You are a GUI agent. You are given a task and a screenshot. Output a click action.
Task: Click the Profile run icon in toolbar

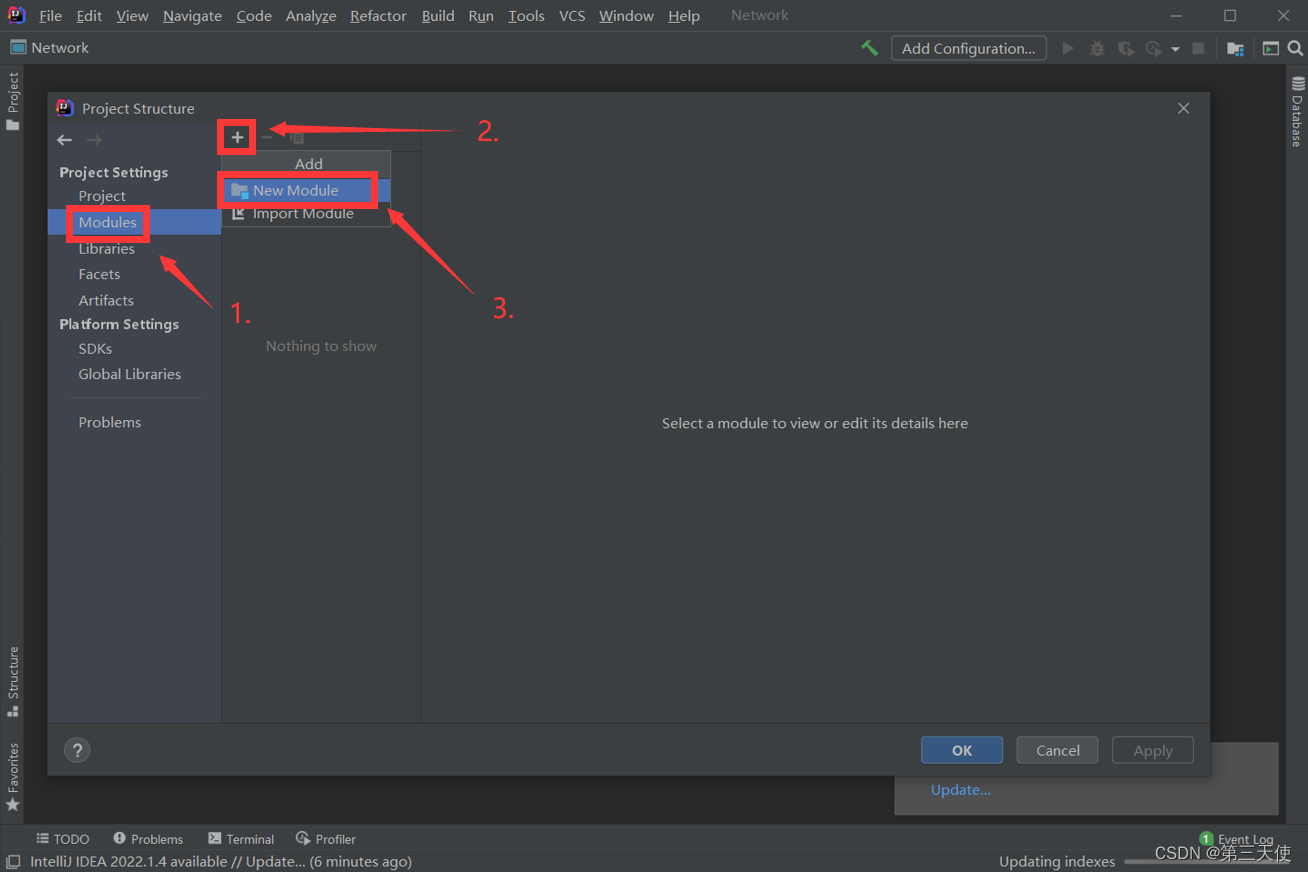tap(1154, 48)
